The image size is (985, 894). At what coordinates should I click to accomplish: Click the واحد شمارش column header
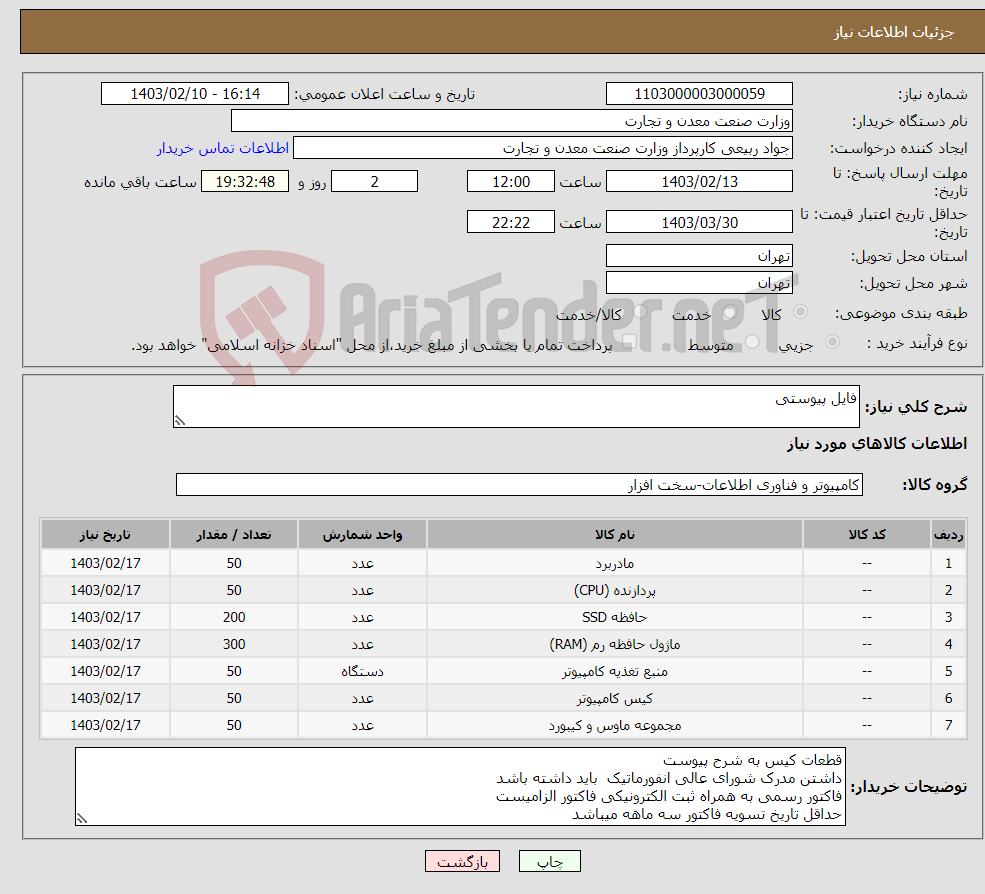pos(362,534)
